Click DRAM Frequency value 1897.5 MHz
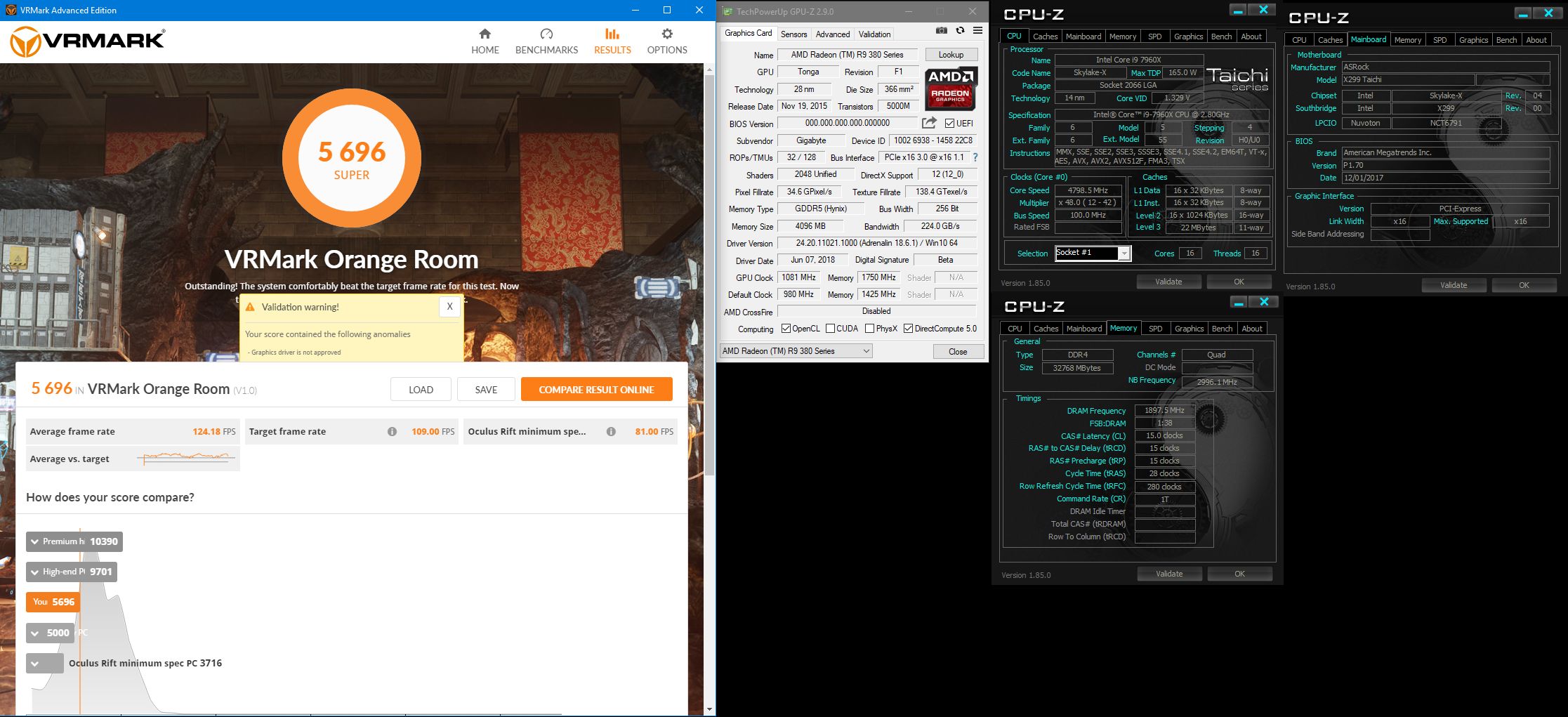 [x=1164, y=410]
